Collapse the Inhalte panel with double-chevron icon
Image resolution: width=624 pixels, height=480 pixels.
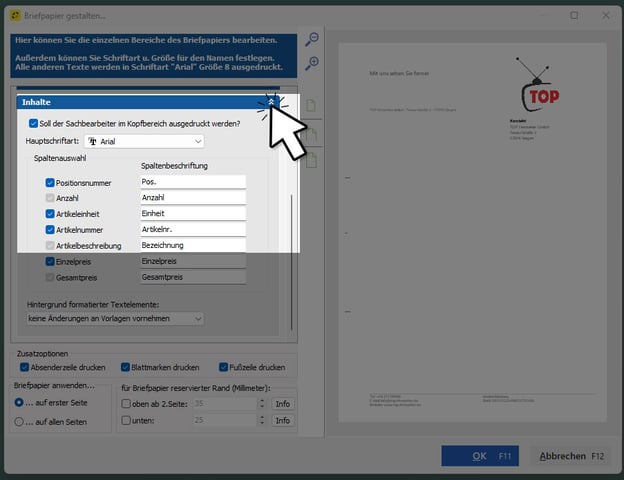[273, 102]
